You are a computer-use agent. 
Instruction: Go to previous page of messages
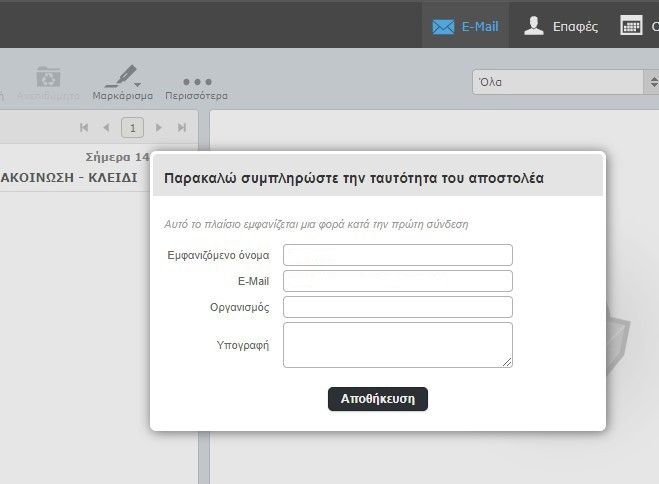coord(106,127)
